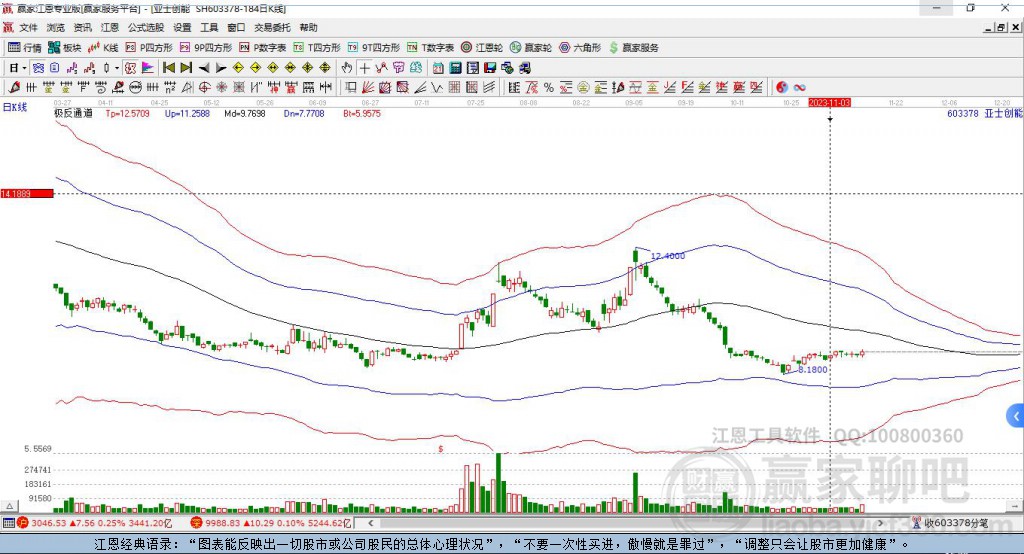Screen dimensions: 1024x554
Task: Open the T数字表 tool
Action: (x=430, y=48)
